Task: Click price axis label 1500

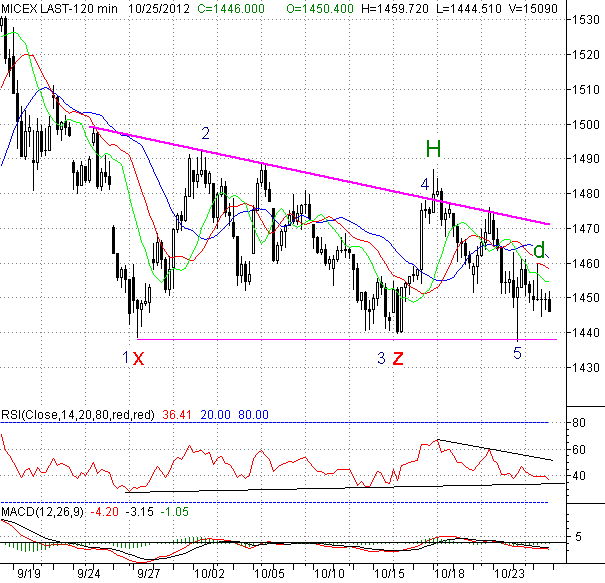Action: (585, 125)
